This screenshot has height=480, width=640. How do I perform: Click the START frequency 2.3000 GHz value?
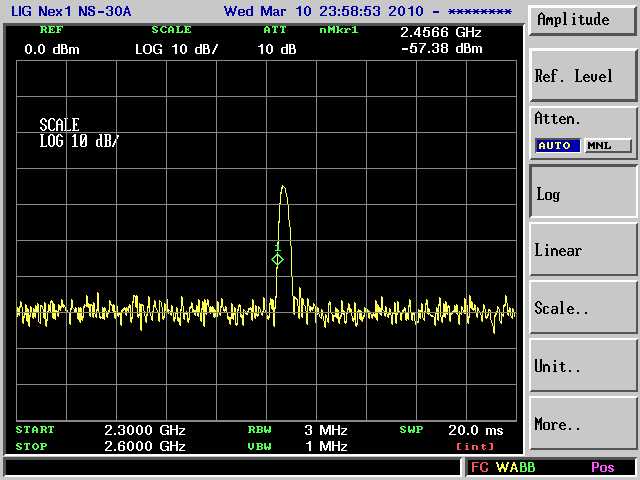145,430
